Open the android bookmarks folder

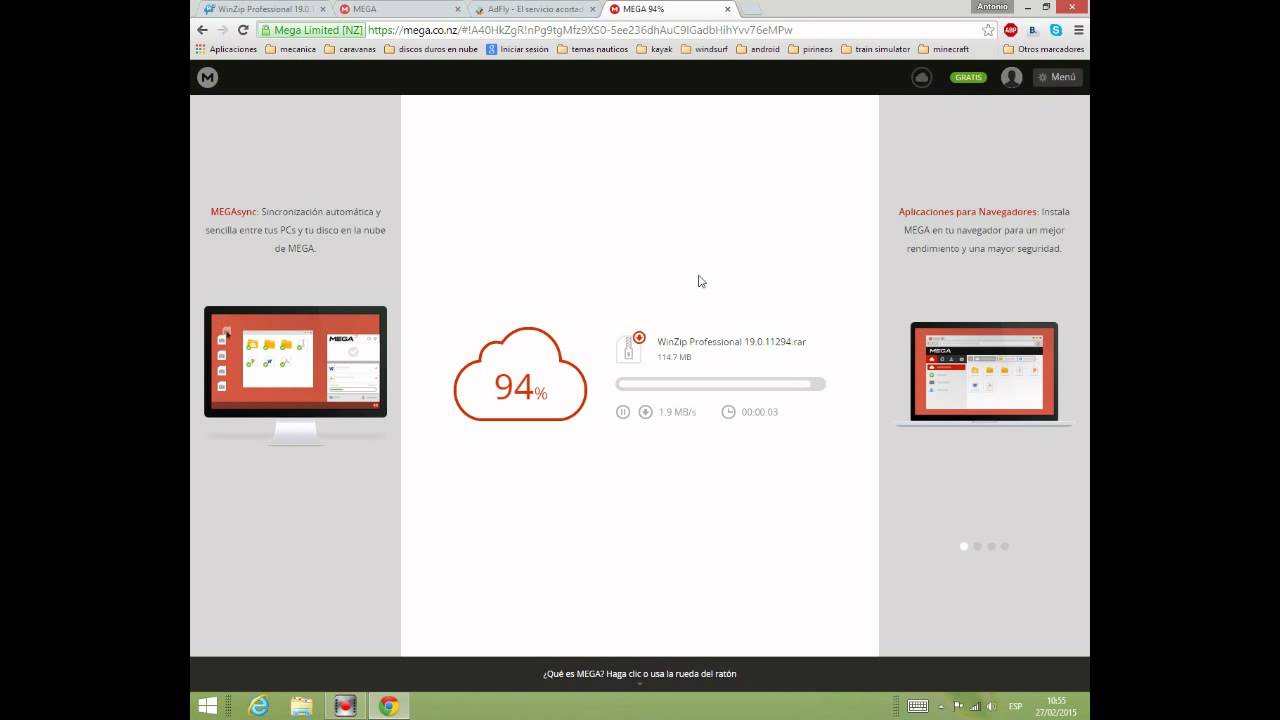(758, 49)
